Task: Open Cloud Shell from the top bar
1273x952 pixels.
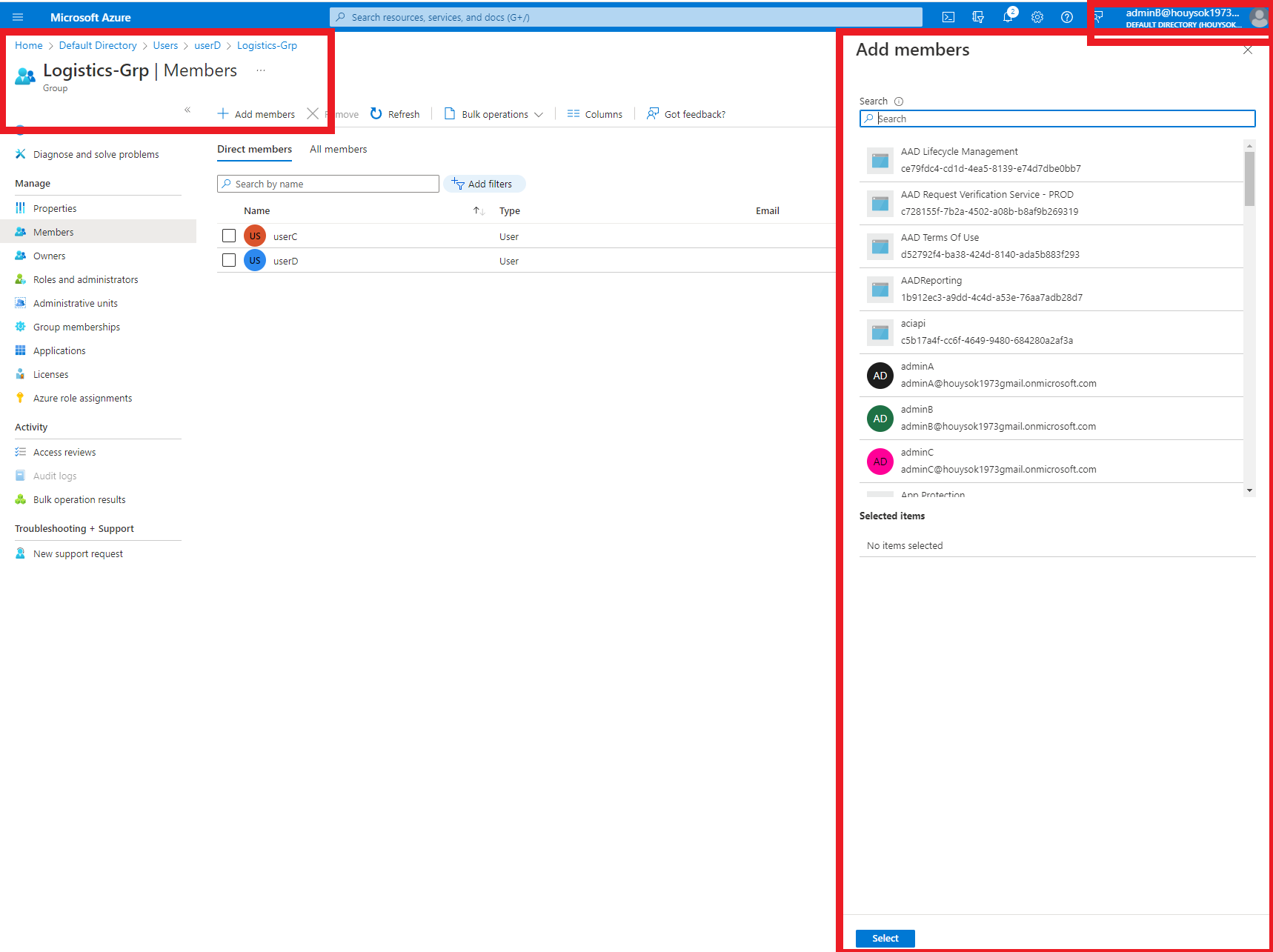Action: pyautogui.click(x=948, y=16)
